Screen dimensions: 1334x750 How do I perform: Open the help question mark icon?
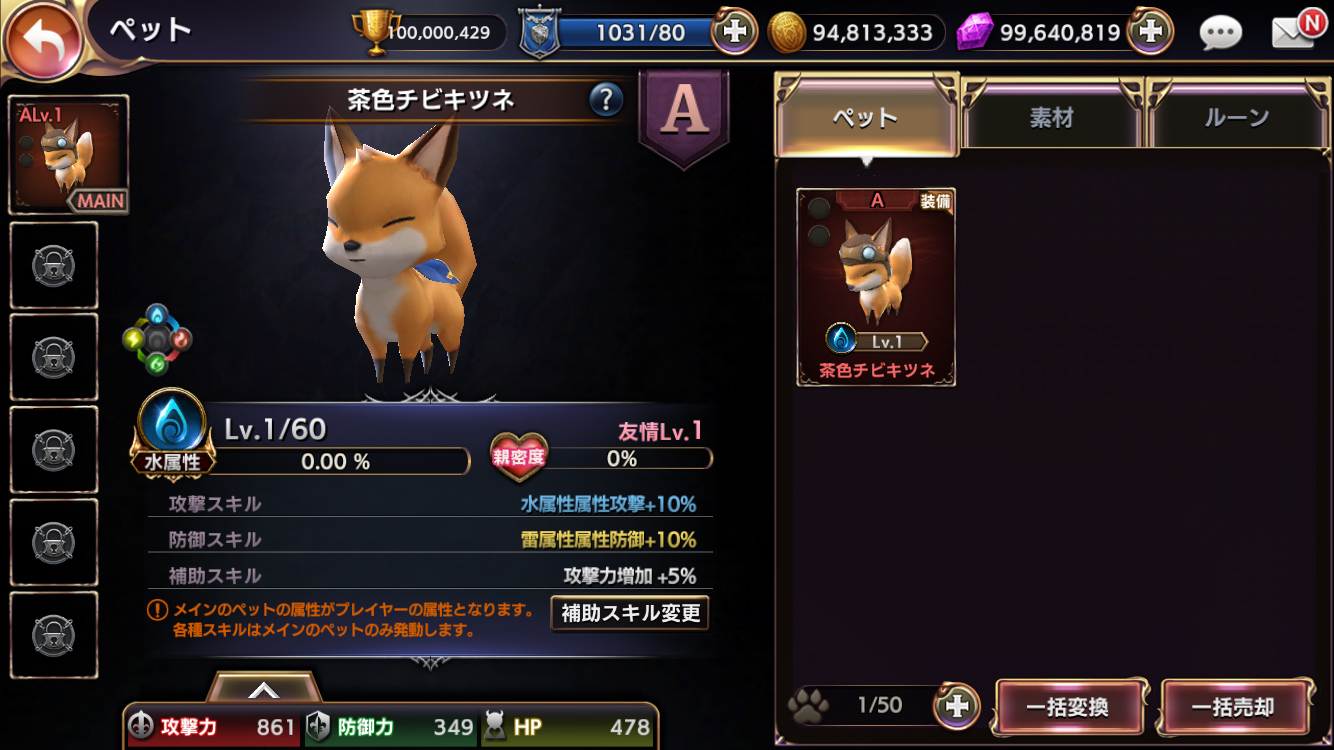pyautogui.click(x=605, y=99)
